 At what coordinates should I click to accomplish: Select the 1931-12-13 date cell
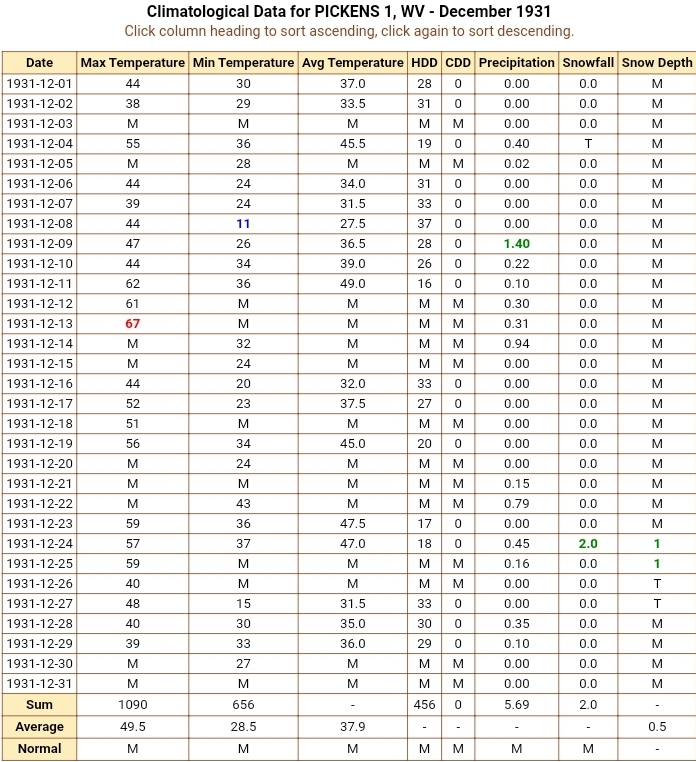(x=39, y=324)
